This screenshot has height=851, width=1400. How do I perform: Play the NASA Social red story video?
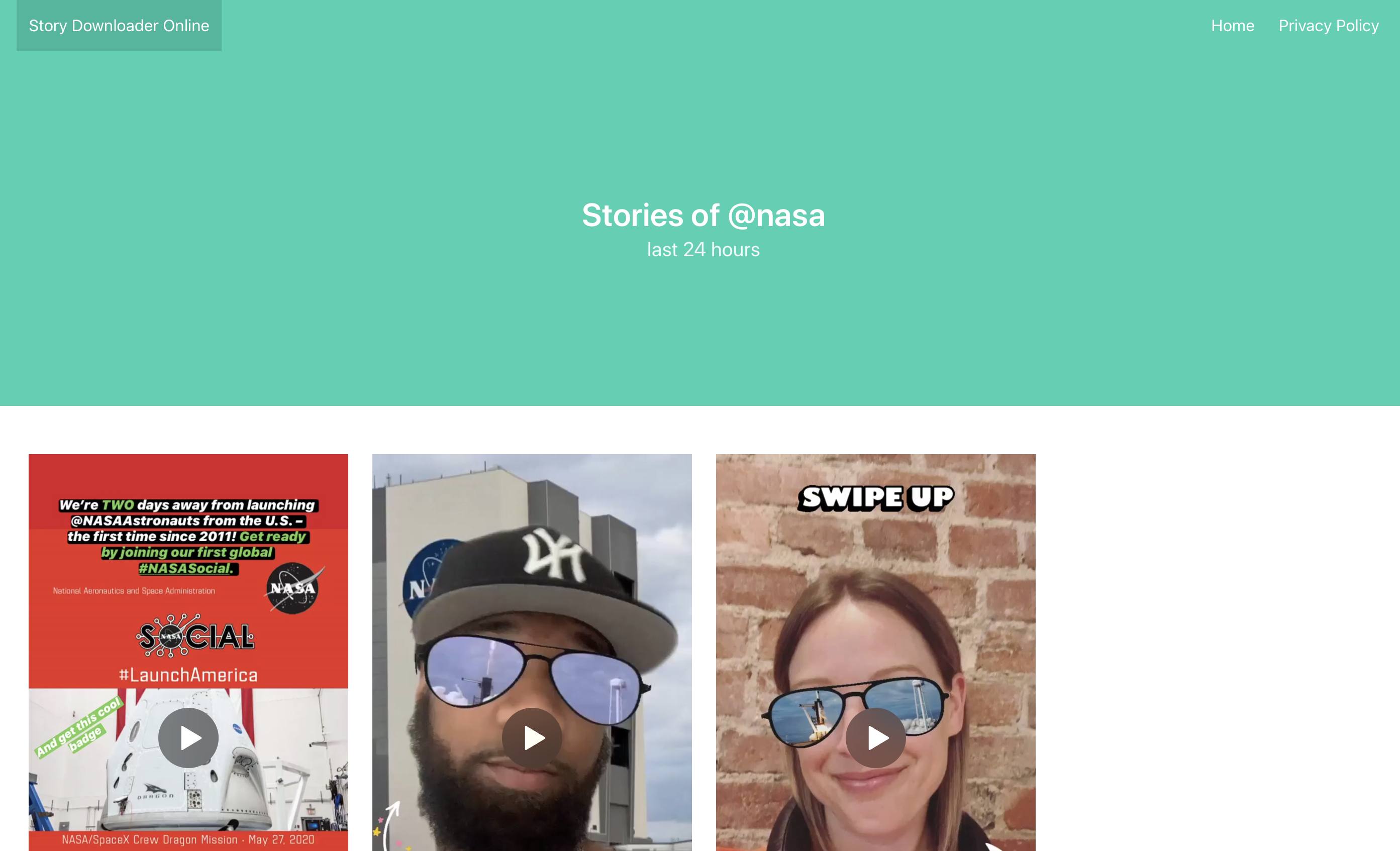point(188,737)
